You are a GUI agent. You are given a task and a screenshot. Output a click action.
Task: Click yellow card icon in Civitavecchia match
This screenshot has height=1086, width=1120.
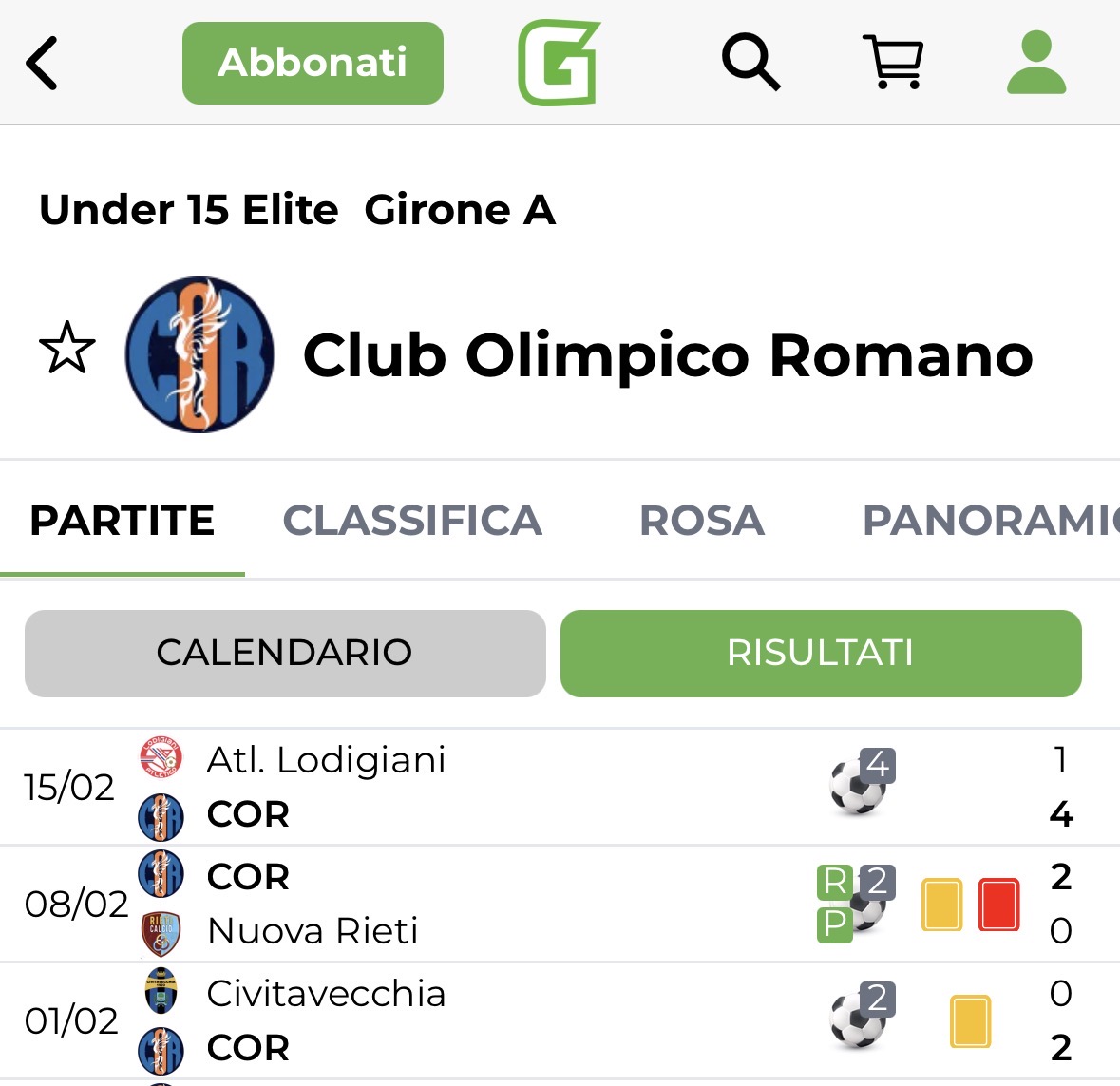970,1021
